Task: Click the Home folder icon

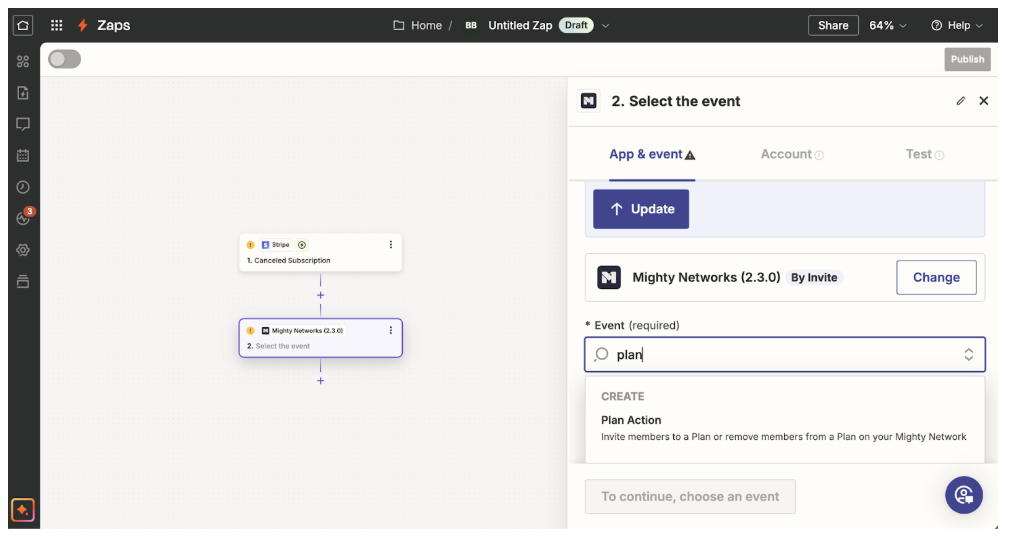Action: [x=399, y=25]
